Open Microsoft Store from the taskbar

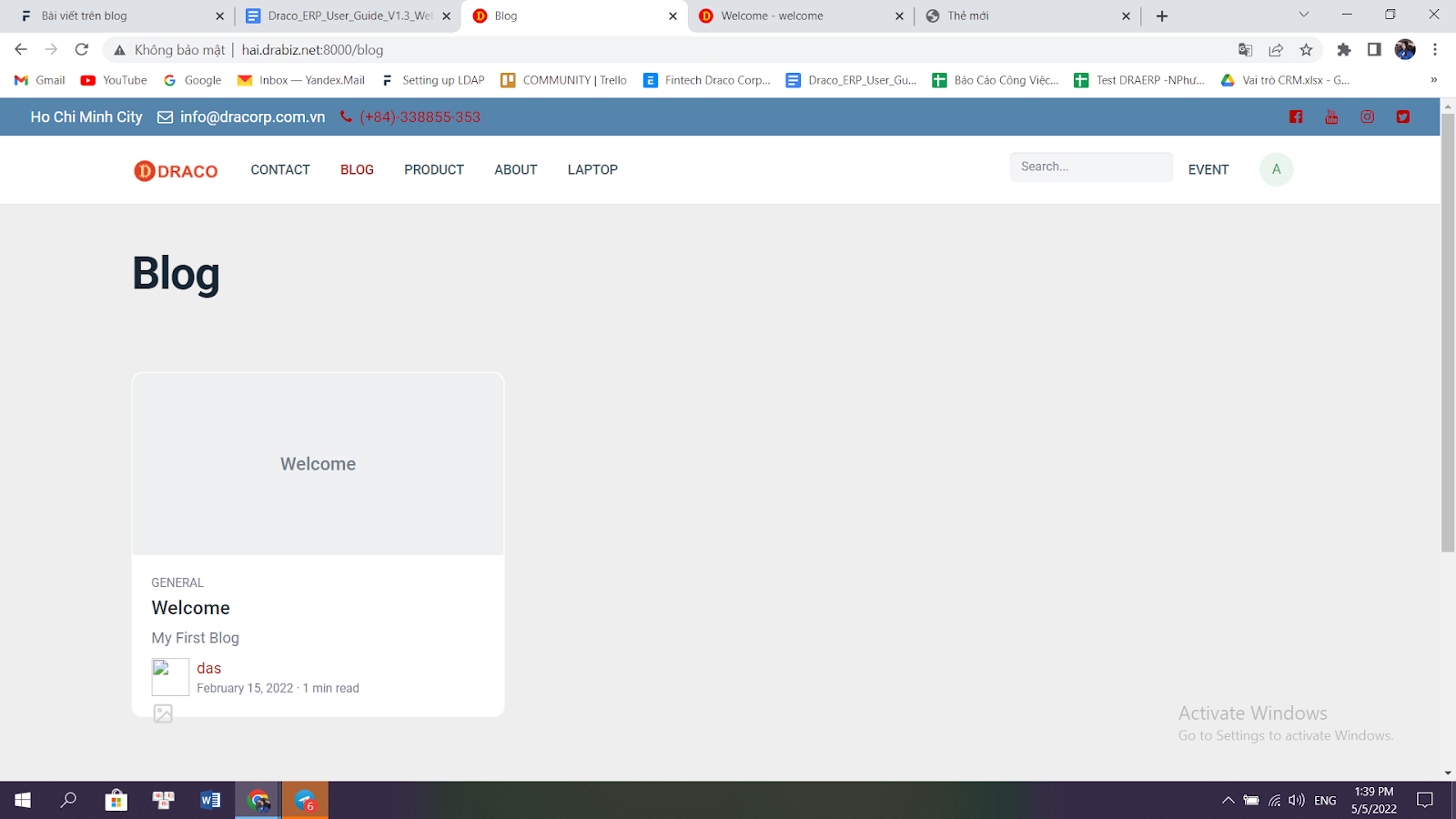pyautogui.click(x=116, y=800)
